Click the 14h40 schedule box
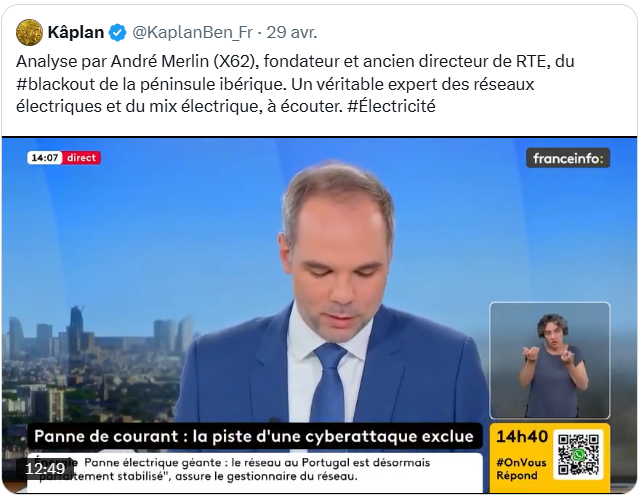This screenshot has height=498, width=642. pos(549,458)
